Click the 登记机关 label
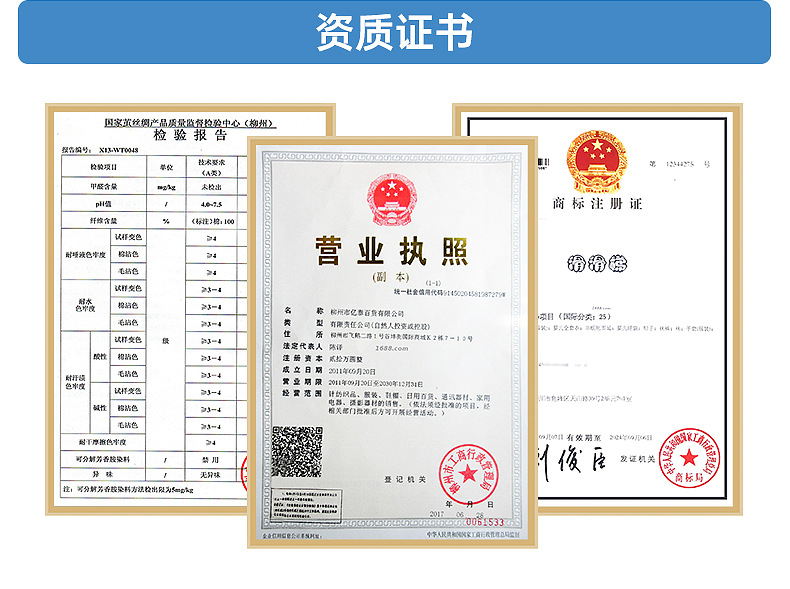This screenshot has height=589, width=790. (x=405, y=479)
